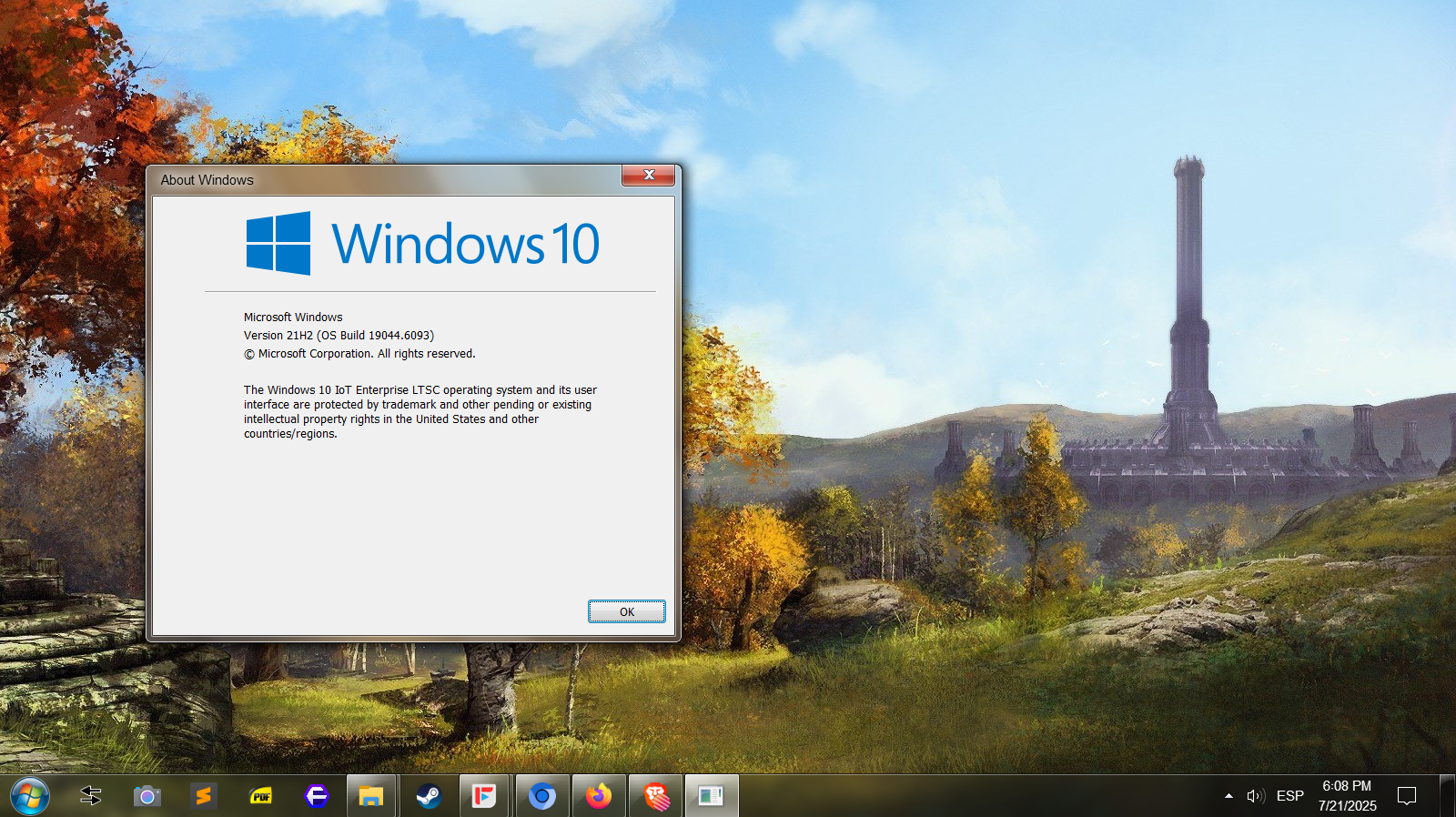1456x817 pixels.
Task: Click the About Windows taskbar window button
Action: pyautogui.click(x=711, y=796)
